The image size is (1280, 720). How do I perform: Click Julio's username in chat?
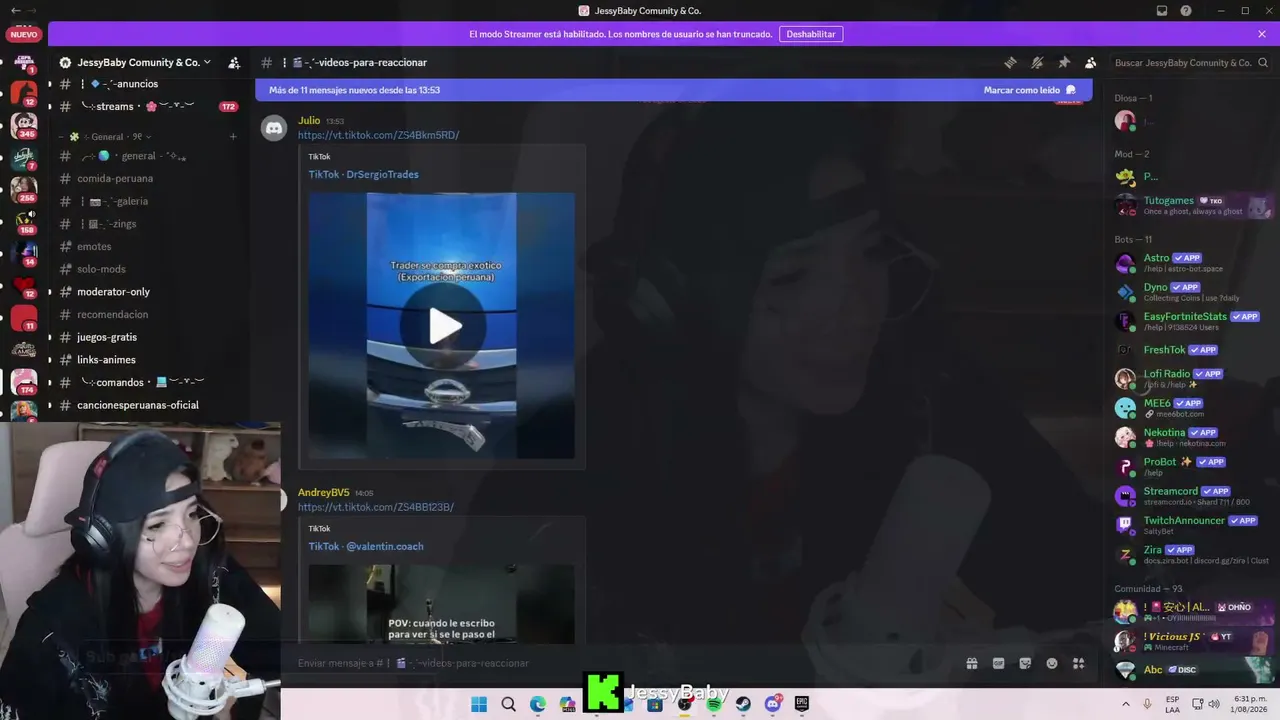tap(309, 121)
